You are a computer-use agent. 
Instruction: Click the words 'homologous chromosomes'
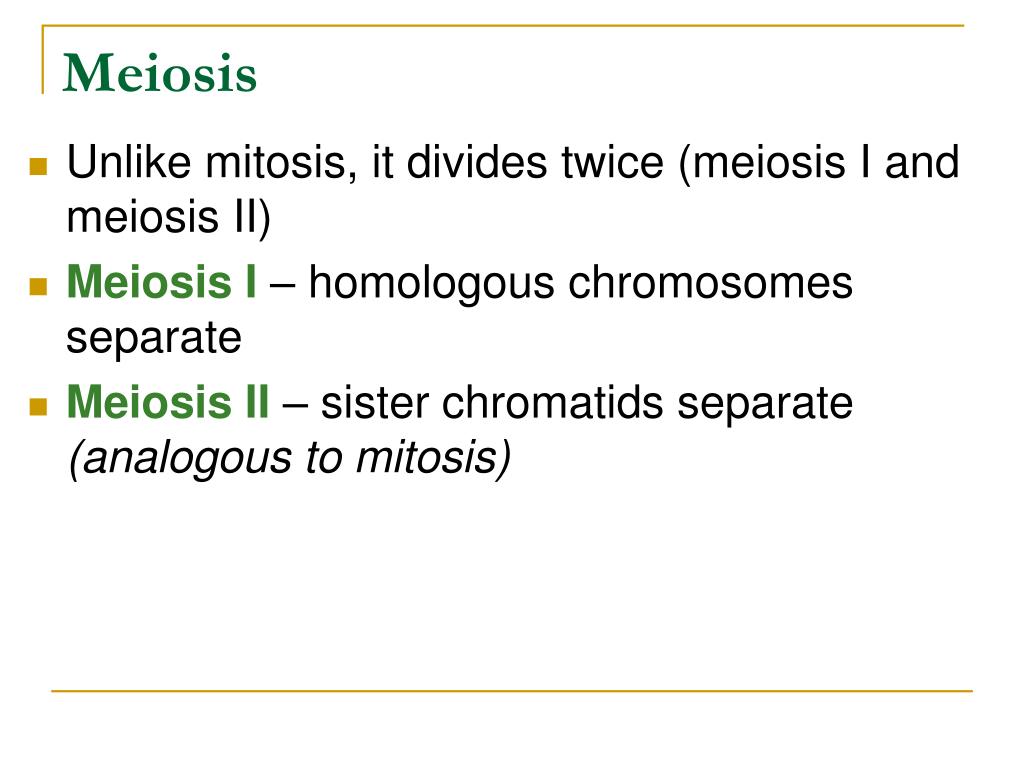581,284
